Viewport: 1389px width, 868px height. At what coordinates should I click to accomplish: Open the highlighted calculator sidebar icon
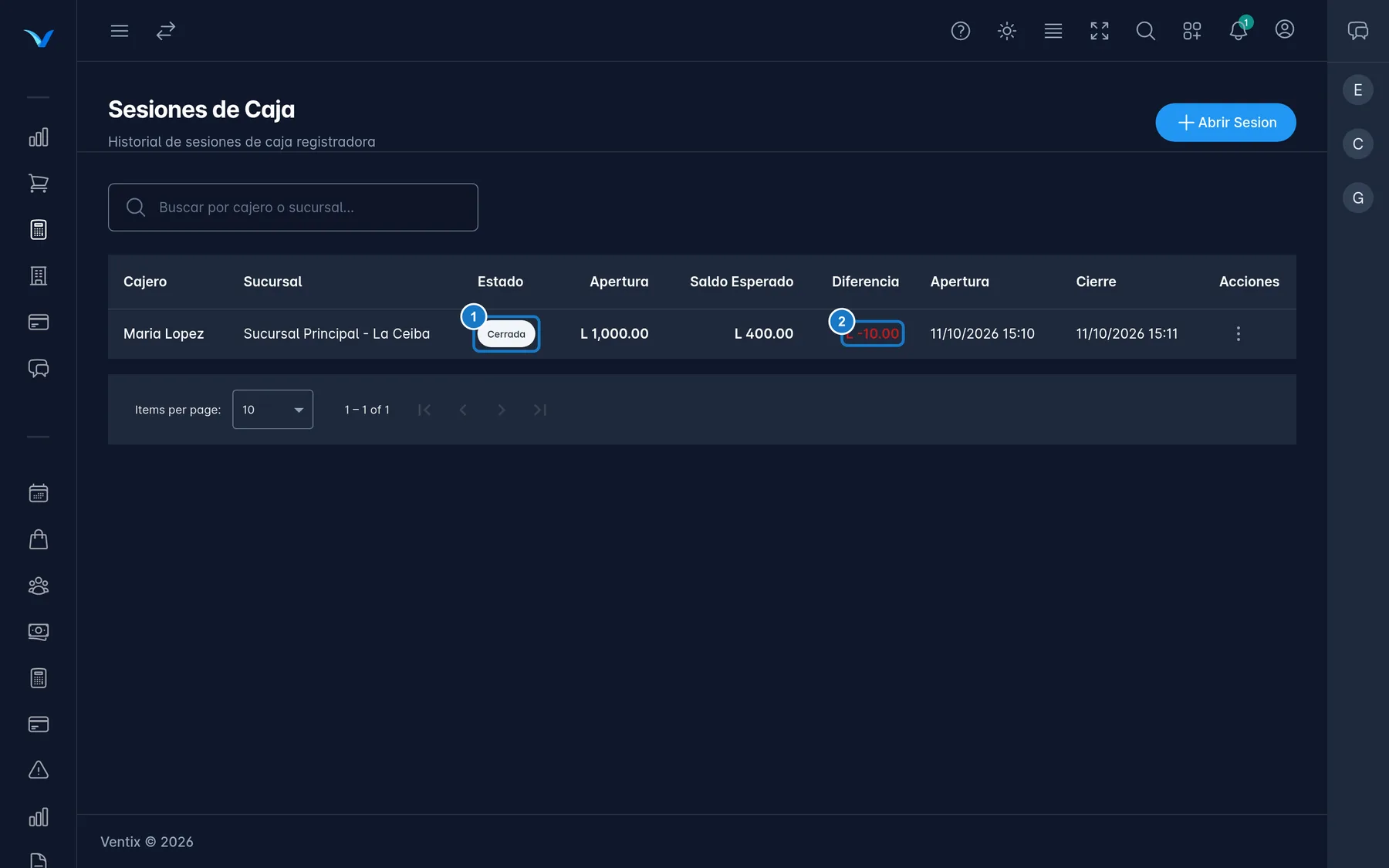click(39, 230)
